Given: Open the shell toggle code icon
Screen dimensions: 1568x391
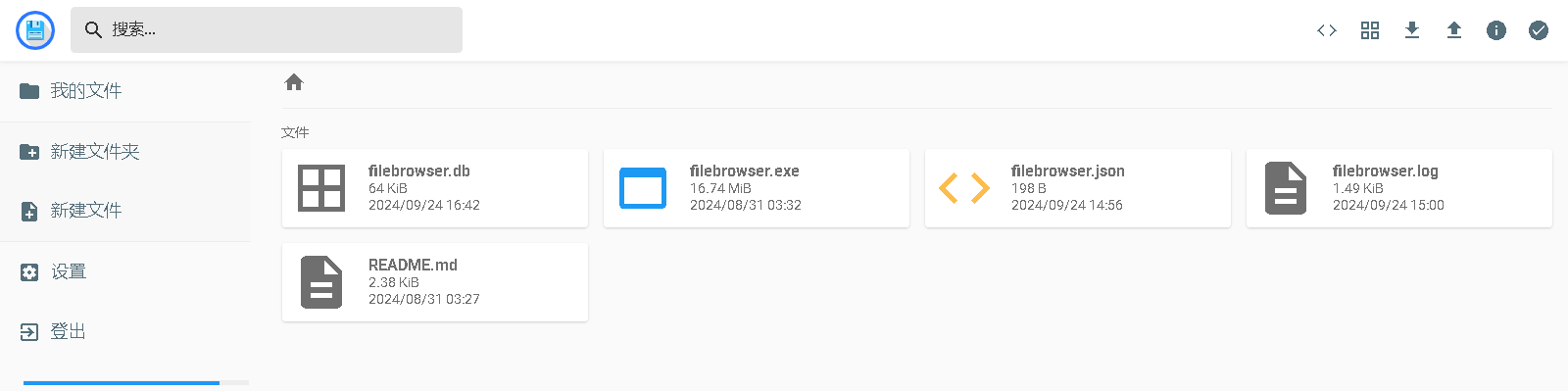Looking at the screenshot, I should click(1327, 30).
